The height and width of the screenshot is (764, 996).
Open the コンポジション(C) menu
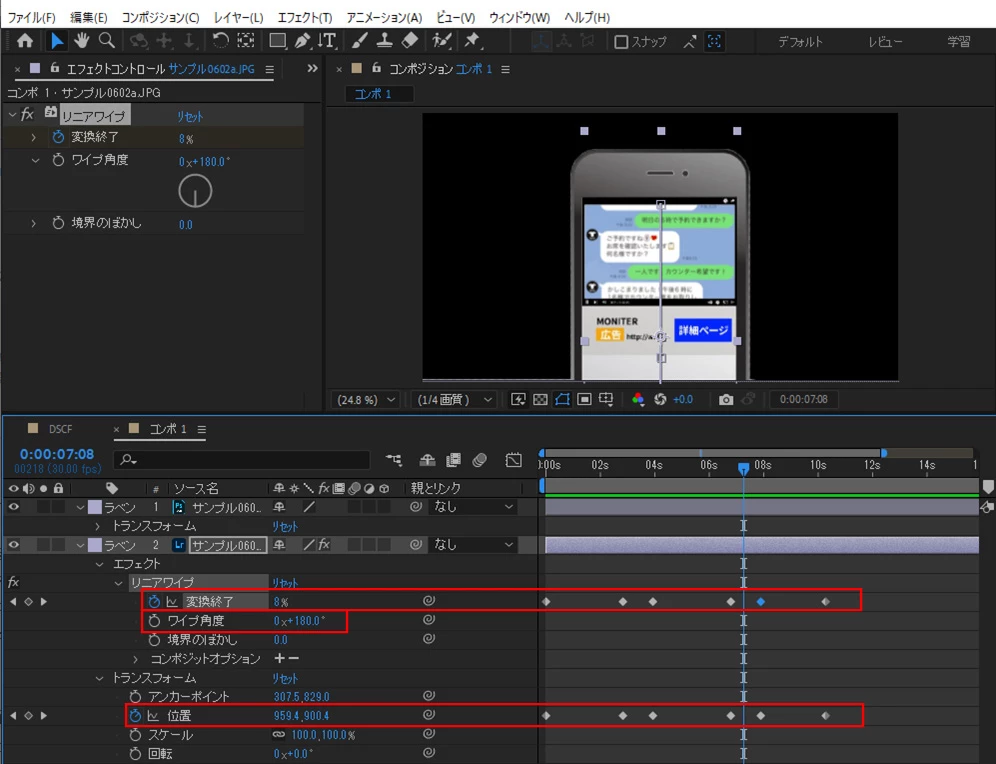[x=160, y=17]
